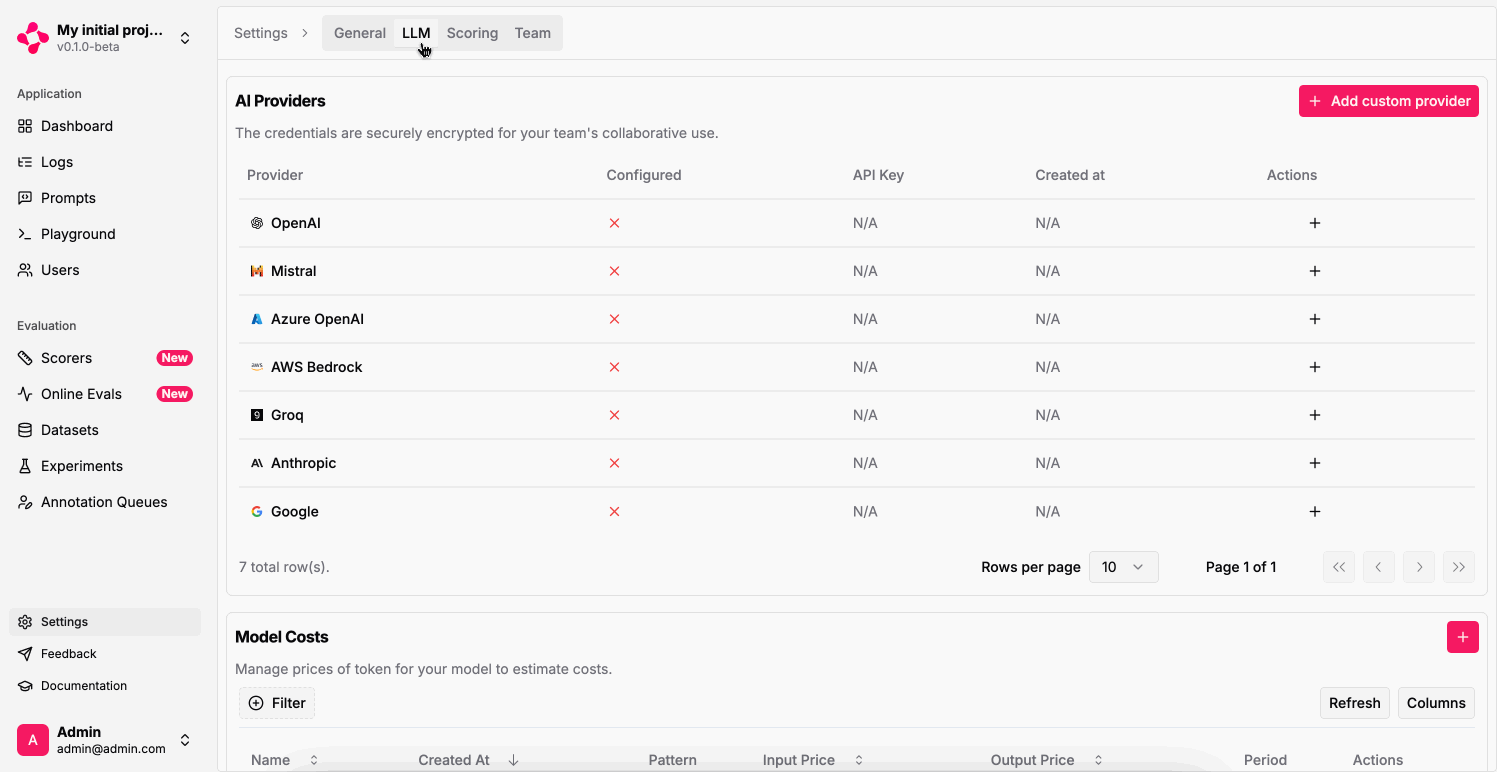Viewport: 1497px width, 772px height.
Task: Add OpenAI provider with plus icon
Action: tap(1315, 223)
